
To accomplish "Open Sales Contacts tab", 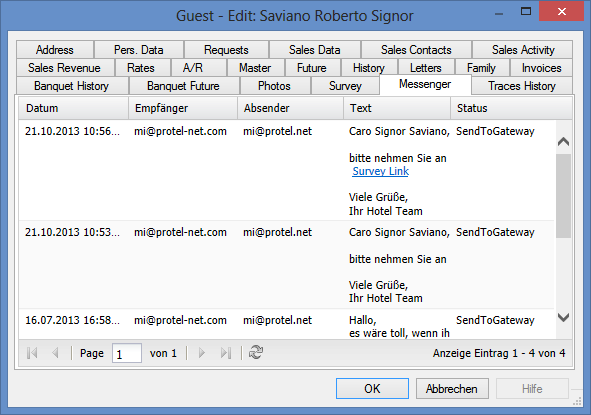I will 416,50.
